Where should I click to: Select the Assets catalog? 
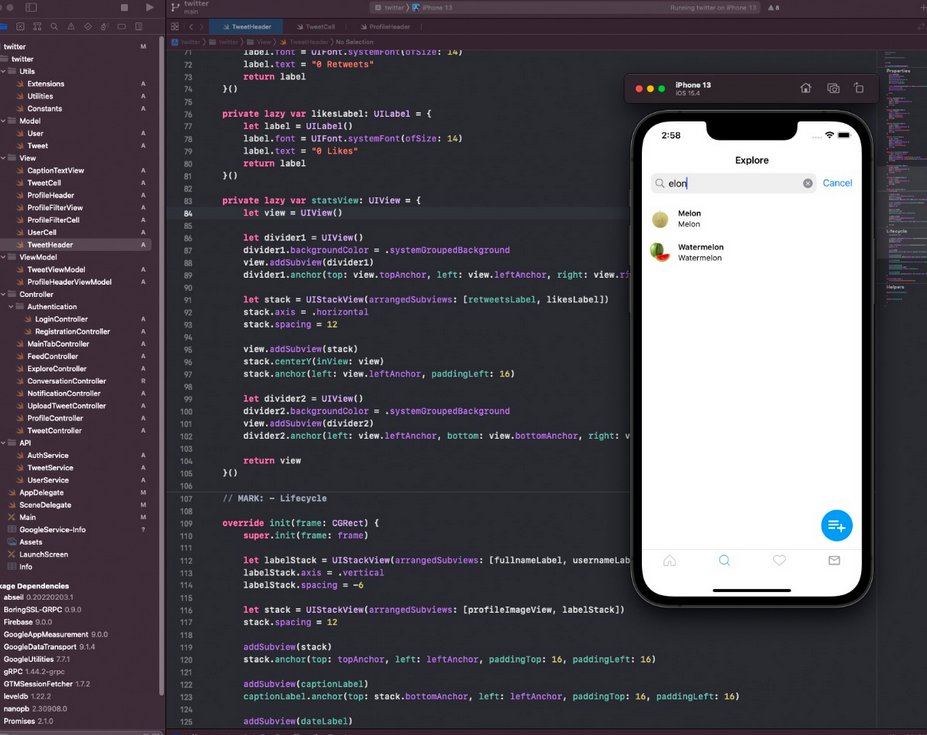point(31,542)
